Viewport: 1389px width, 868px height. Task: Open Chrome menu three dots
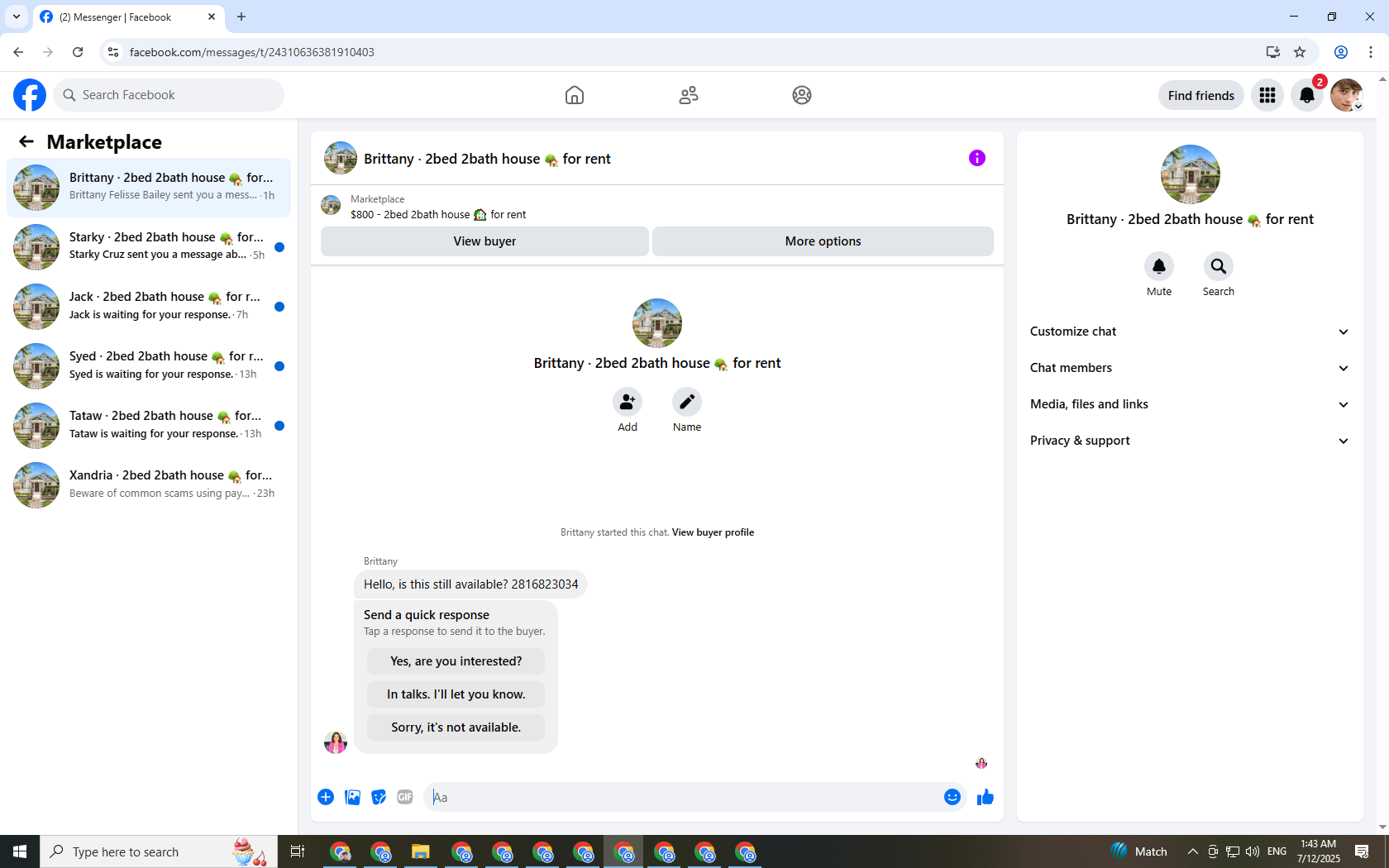click(1371, 52)
